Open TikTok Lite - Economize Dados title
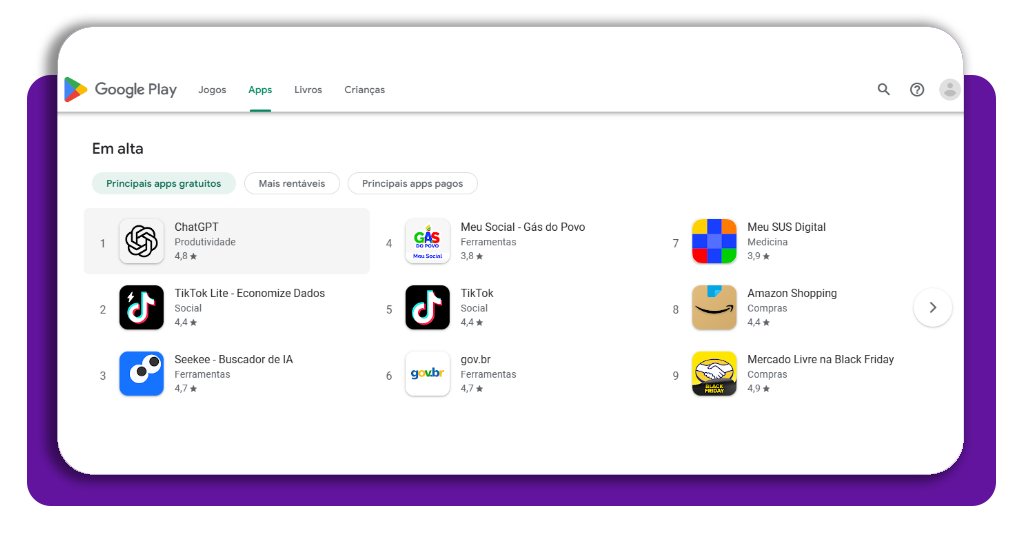The height and width of the screenshot is (536, 1024). tap(249, 293)
